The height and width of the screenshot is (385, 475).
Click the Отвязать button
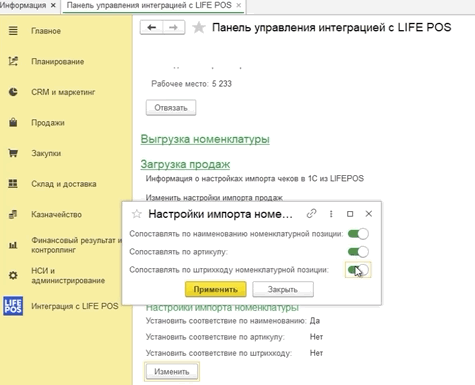(171, 108)
